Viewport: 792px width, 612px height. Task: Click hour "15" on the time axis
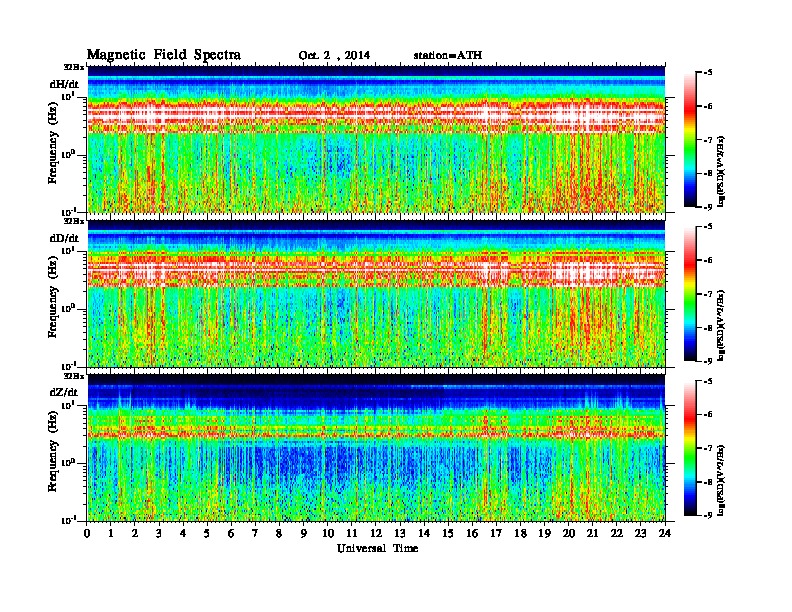448,534
